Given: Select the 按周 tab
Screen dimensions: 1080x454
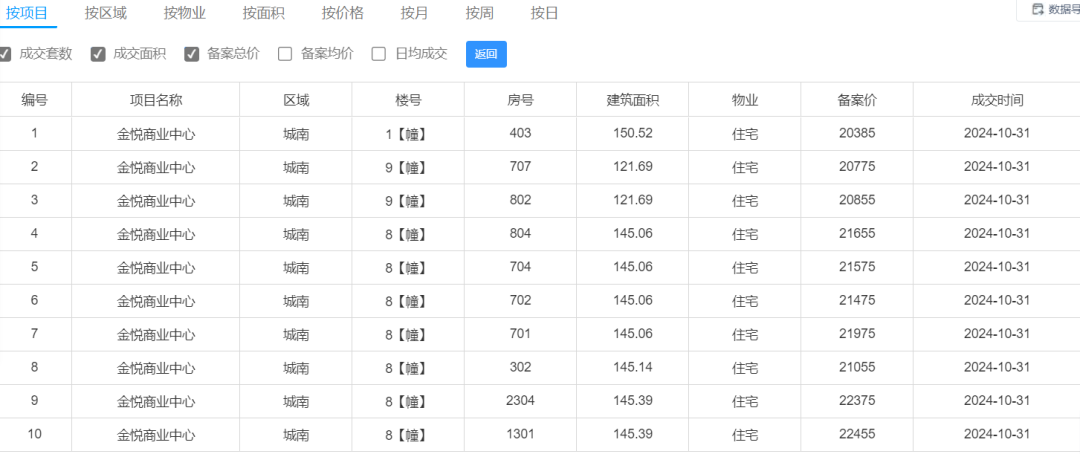Looking at the screenshot, I should point(479,12).
